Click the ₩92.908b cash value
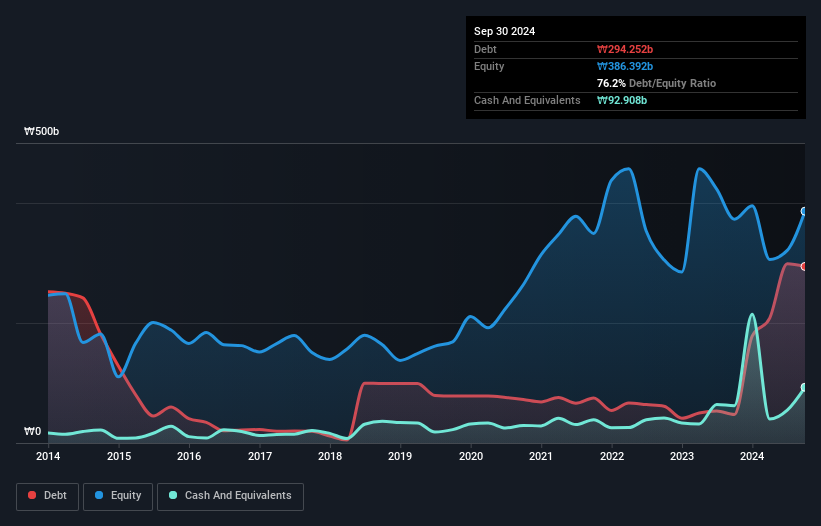Viewport: 821px width, 526px height. (622, 100)
